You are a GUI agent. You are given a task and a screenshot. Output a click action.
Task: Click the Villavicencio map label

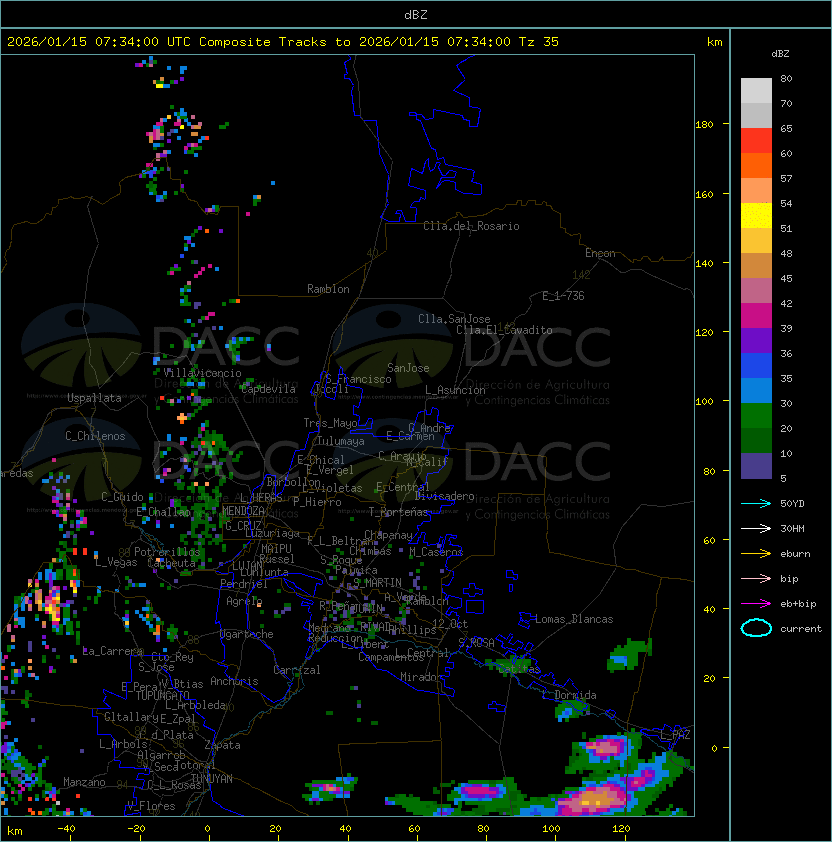click(202, 373)
